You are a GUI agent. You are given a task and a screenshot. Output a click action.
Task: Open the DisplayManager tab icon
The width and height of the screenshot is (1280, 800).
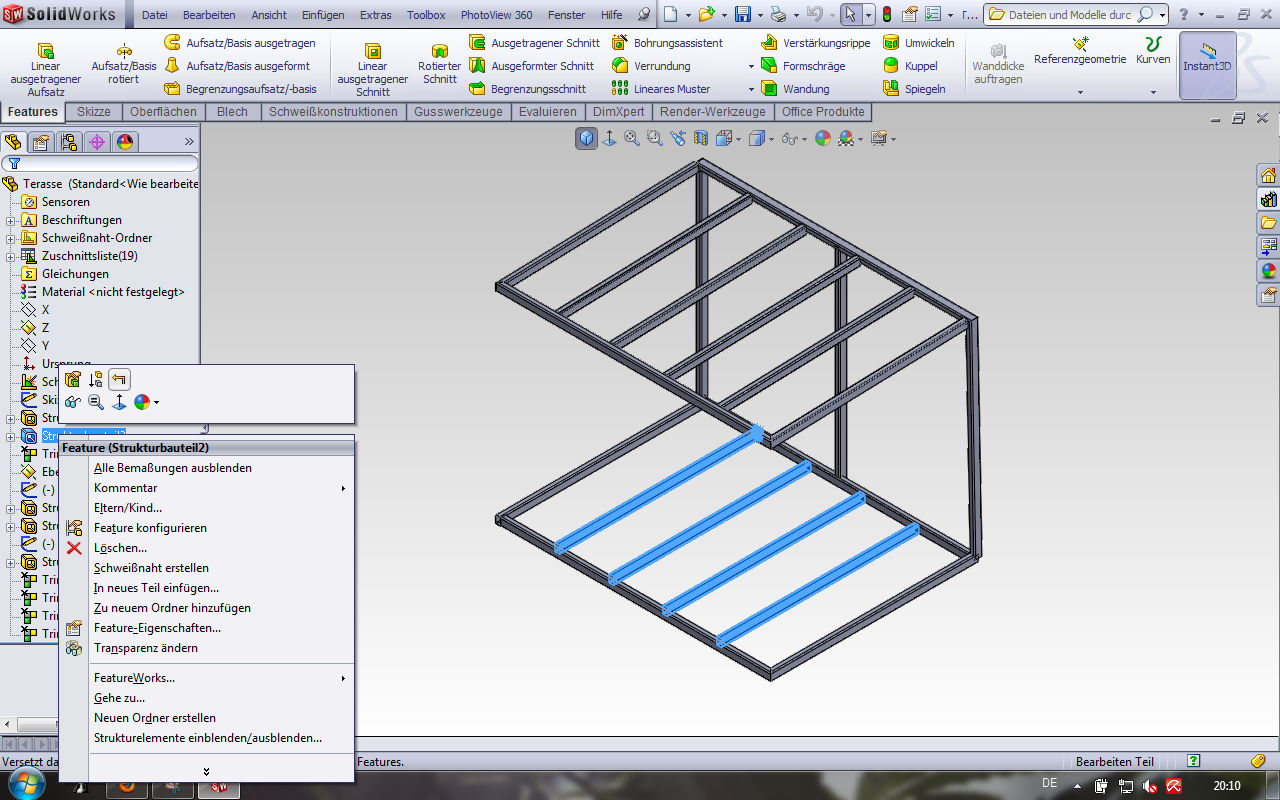pos(125,142)
